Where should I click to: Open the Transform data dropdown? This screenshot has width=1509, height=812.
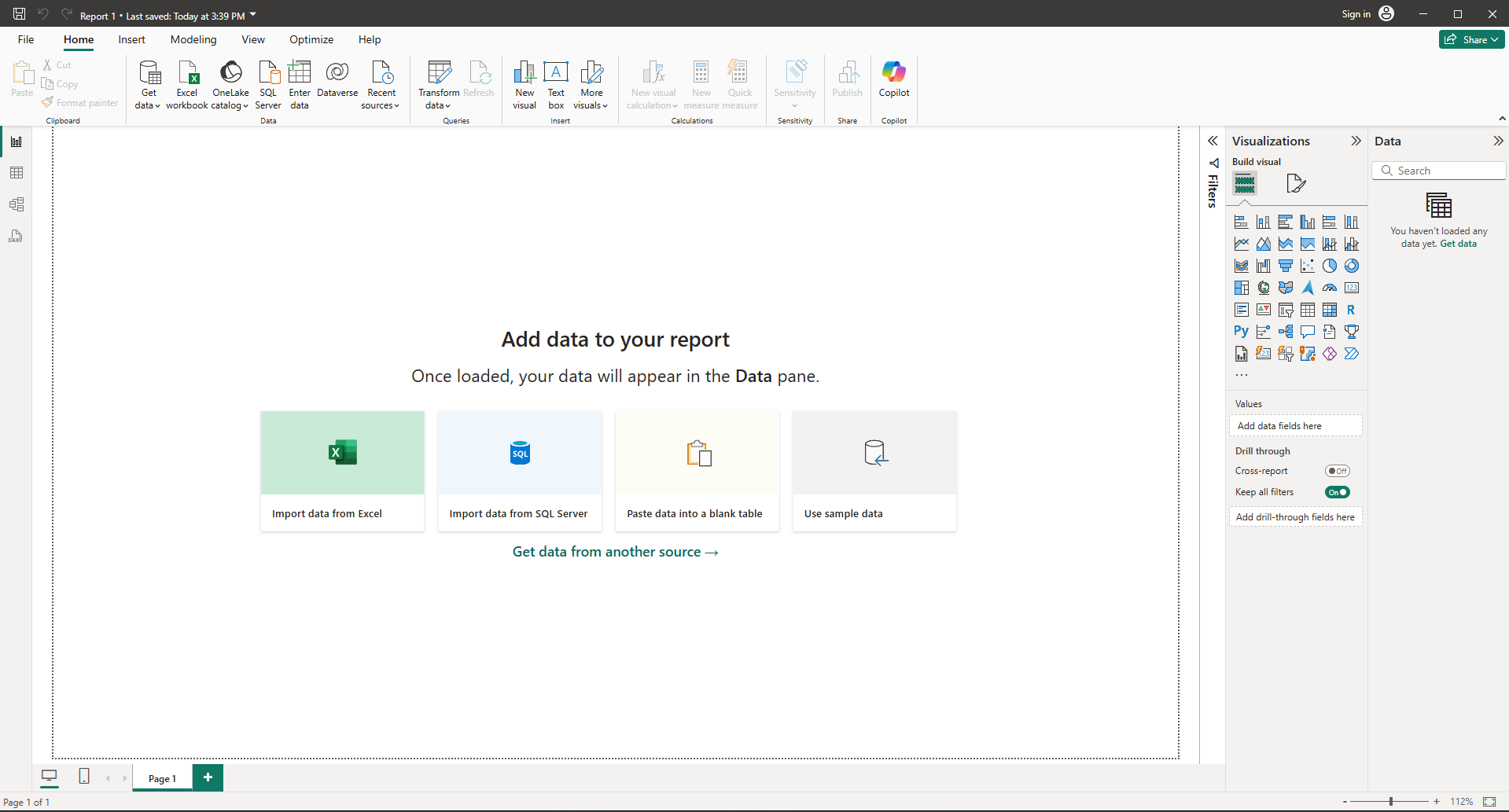point(439,85)
